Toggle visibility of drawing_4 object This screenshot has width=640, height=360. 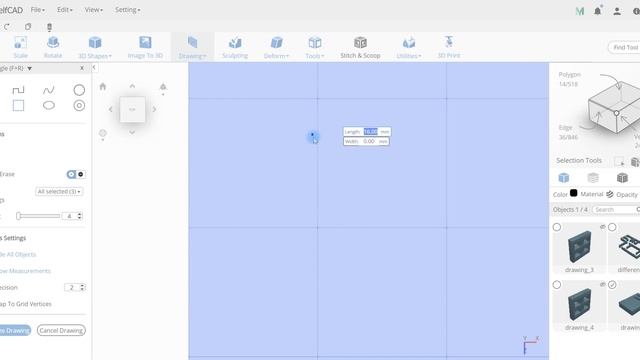tap(602, 284)
